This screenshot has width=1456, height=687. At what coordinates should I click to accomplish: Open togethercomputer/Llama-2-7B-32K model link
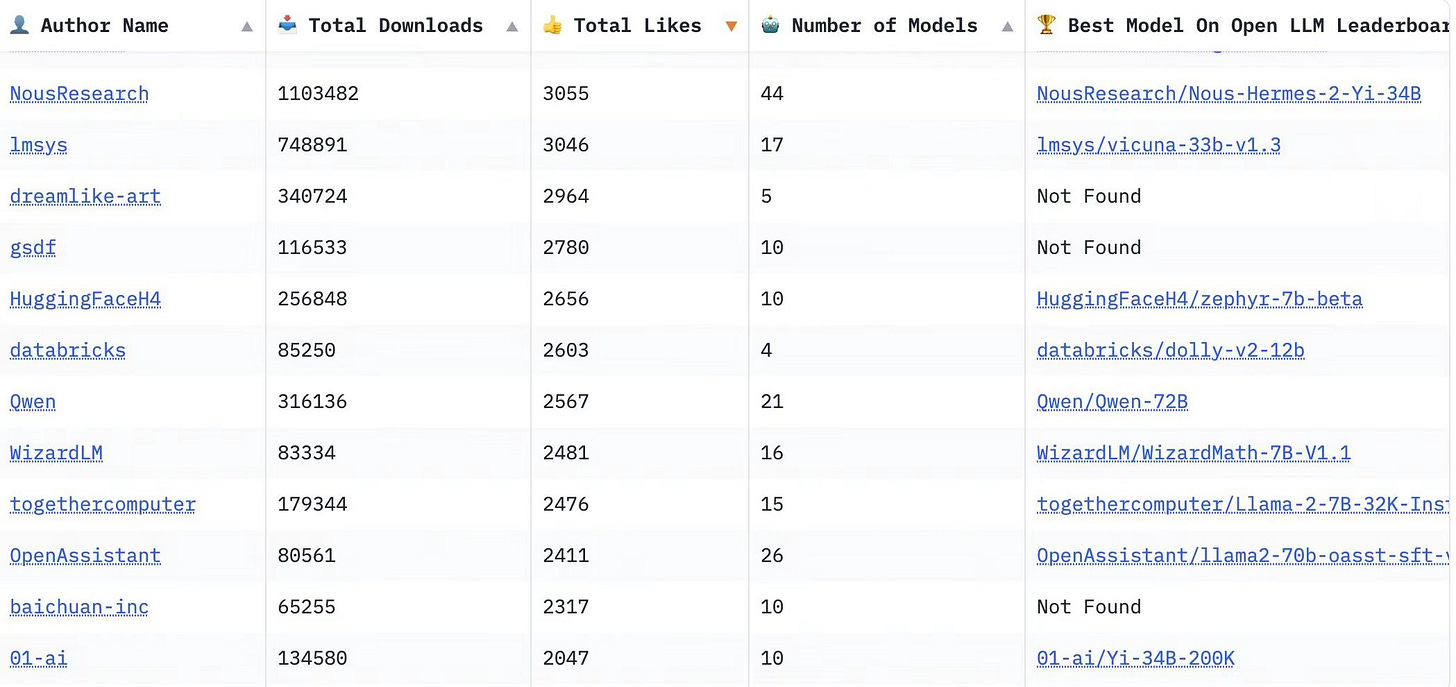(x=1244, y=504)
